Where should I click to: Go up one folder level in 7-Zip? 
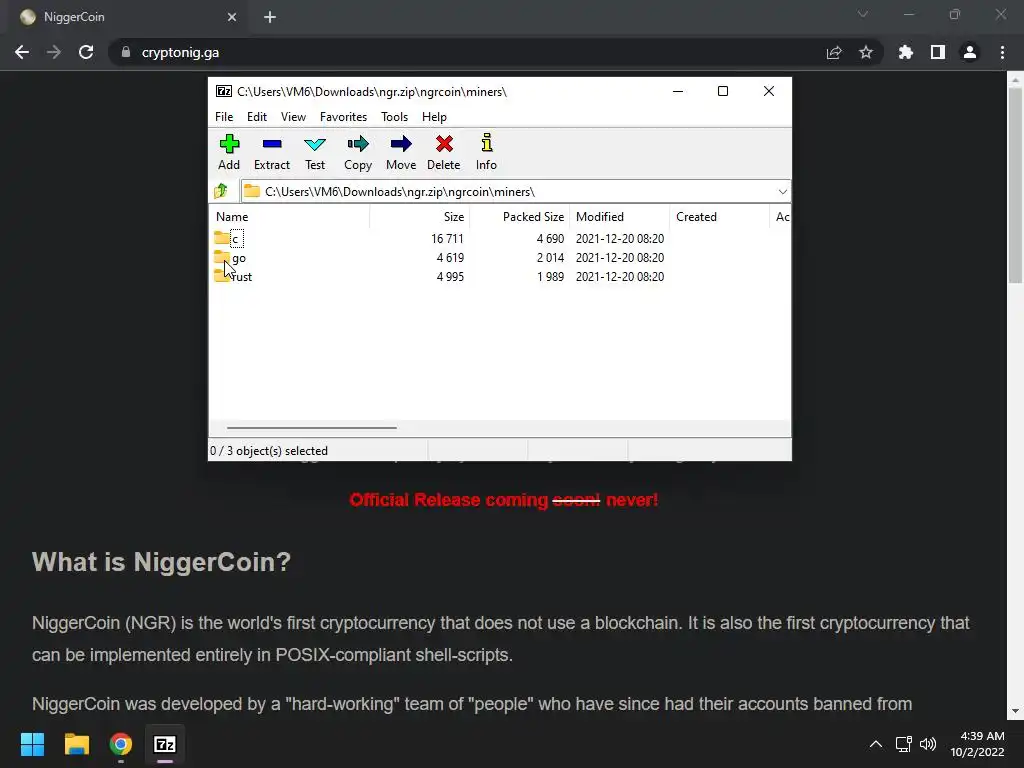click(x=221, y=191)
